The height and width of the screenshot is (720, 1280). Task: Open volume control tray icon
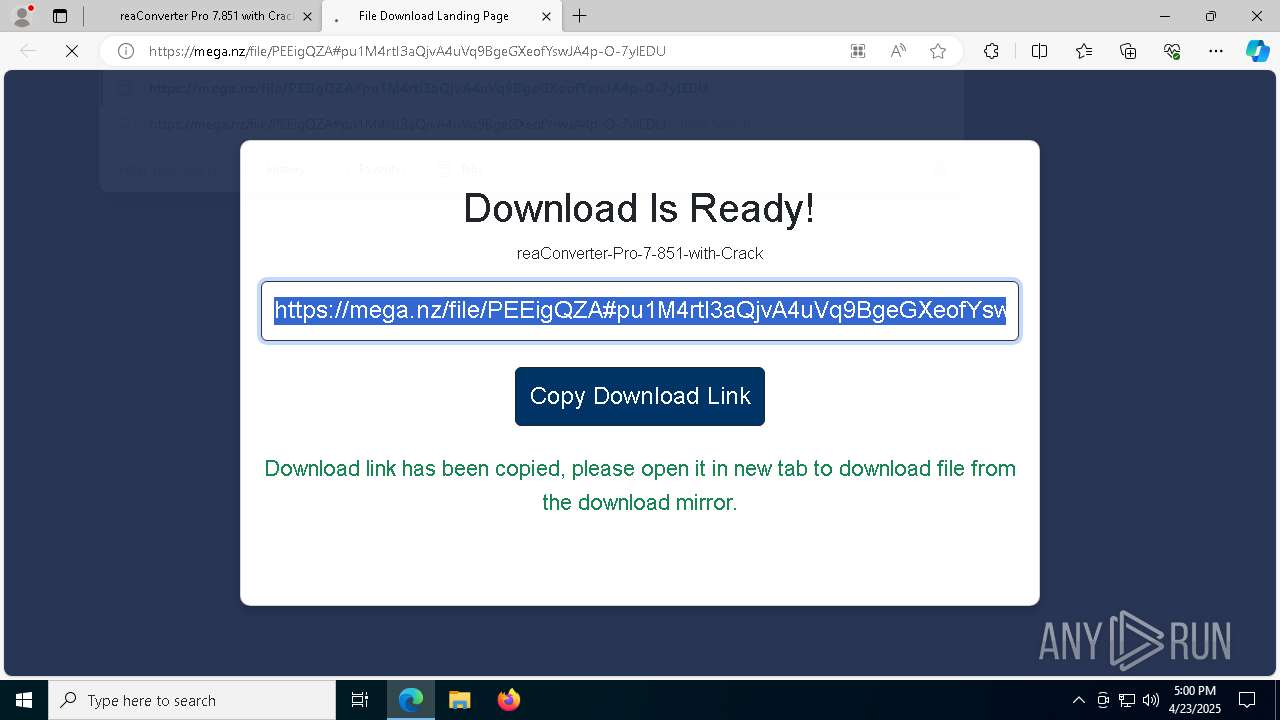[1151, 700]
